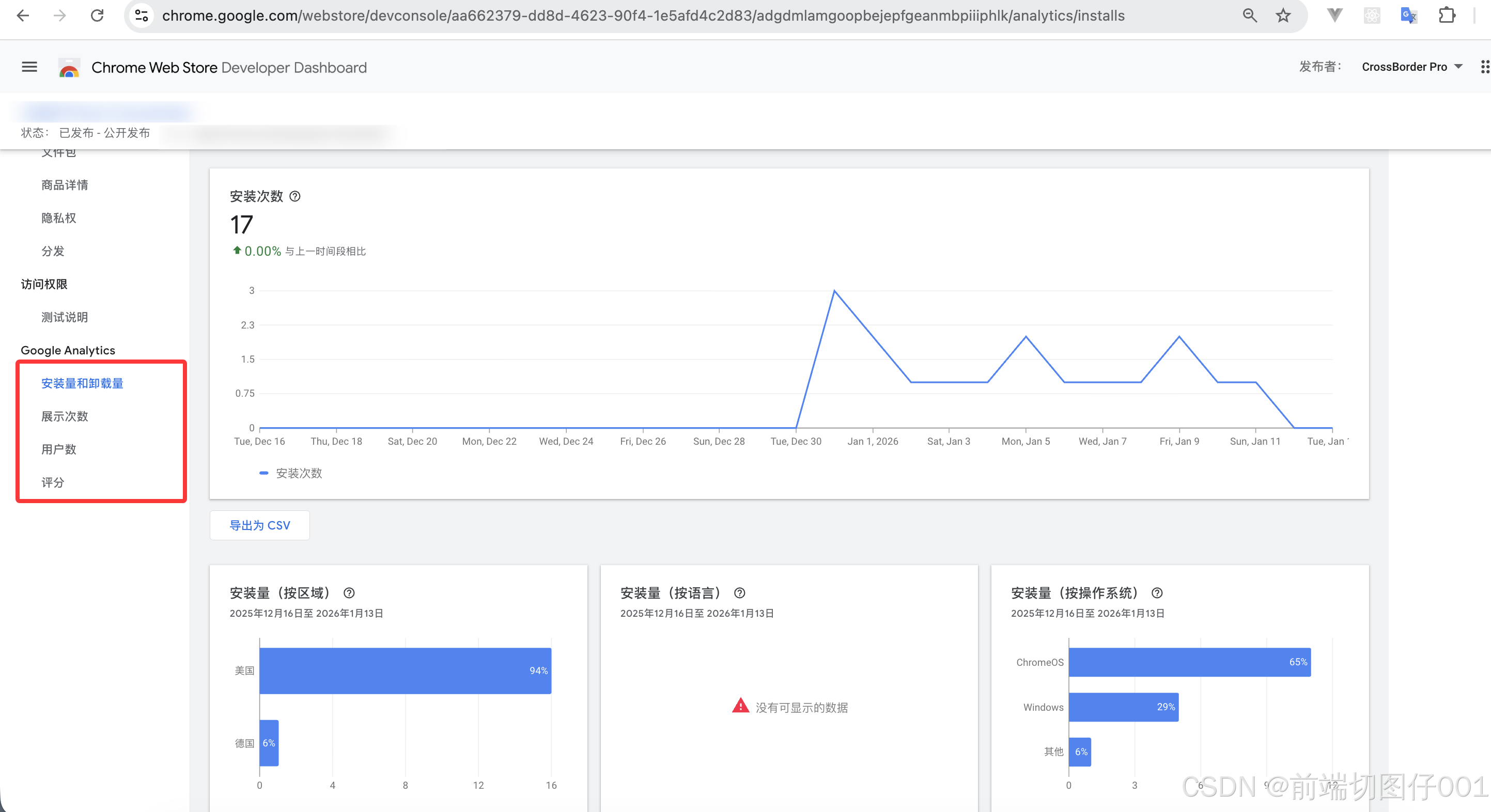The height and width of the screenshot is (812, 1491).
Task: Go to 评分 in sidebar
Action: (53, 482)
